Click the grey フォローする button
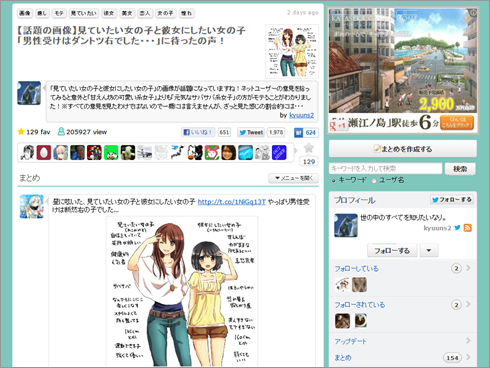 pyautogui.click(x=392, y=251)
